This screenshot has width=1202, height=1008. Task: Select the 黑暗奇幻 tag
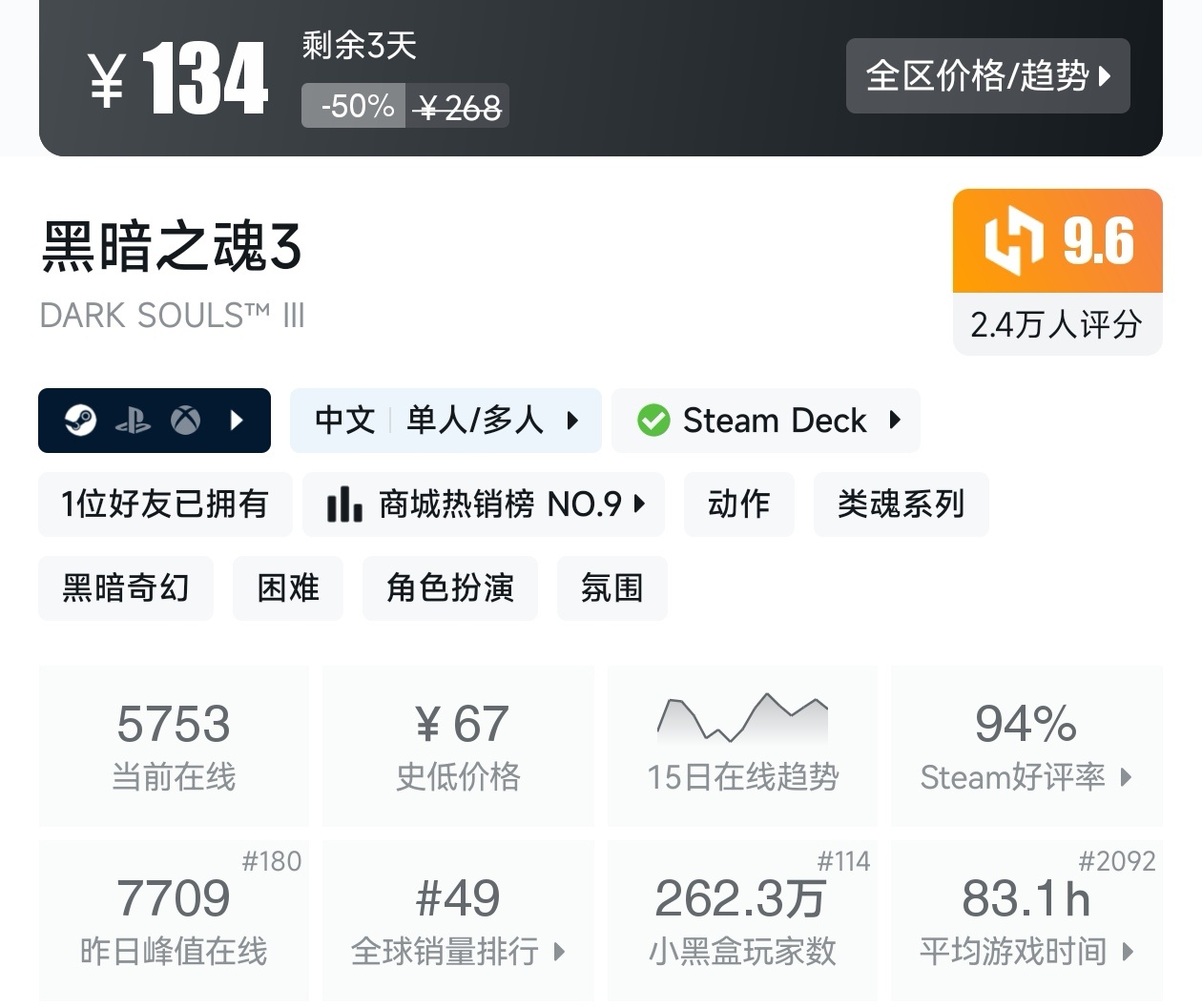(x=126, y=587)
